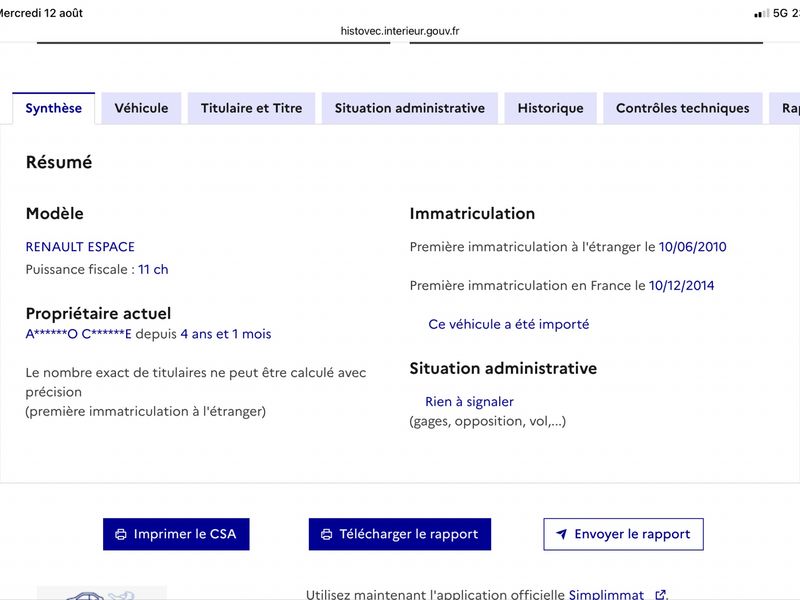Click the external-link icon next to Simplimmat

[660, 594]
